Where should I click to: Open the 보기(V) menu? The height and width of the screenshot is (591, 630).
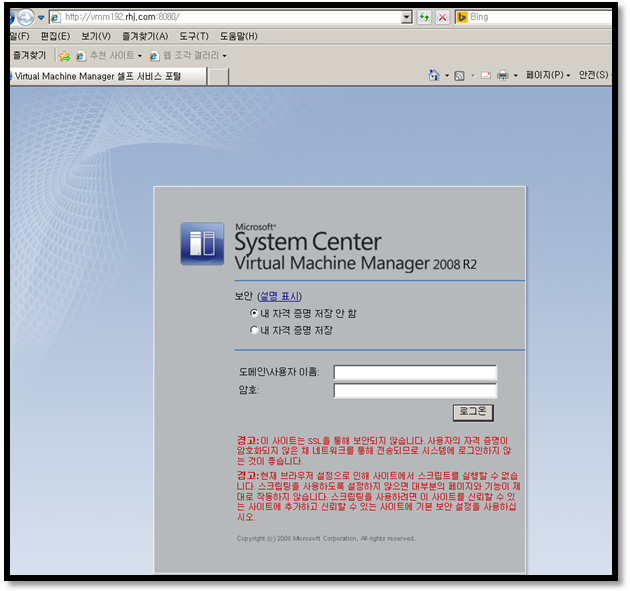(x=96, y=36)
